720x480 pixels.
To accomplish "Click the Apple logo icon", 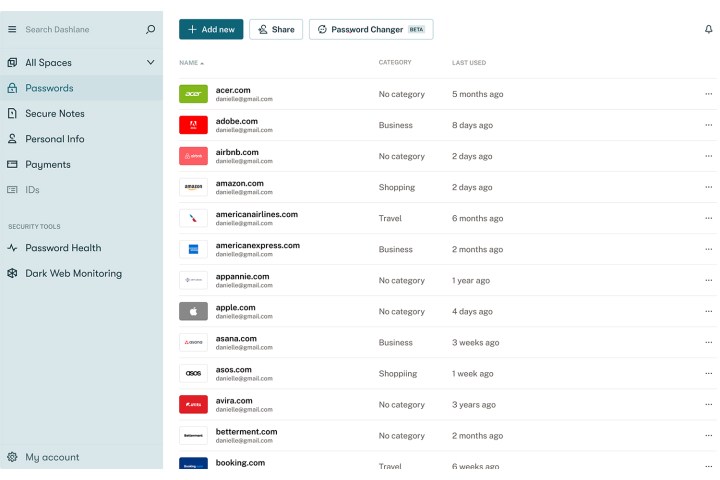I will pyautogui.click(x=193, y=311).
